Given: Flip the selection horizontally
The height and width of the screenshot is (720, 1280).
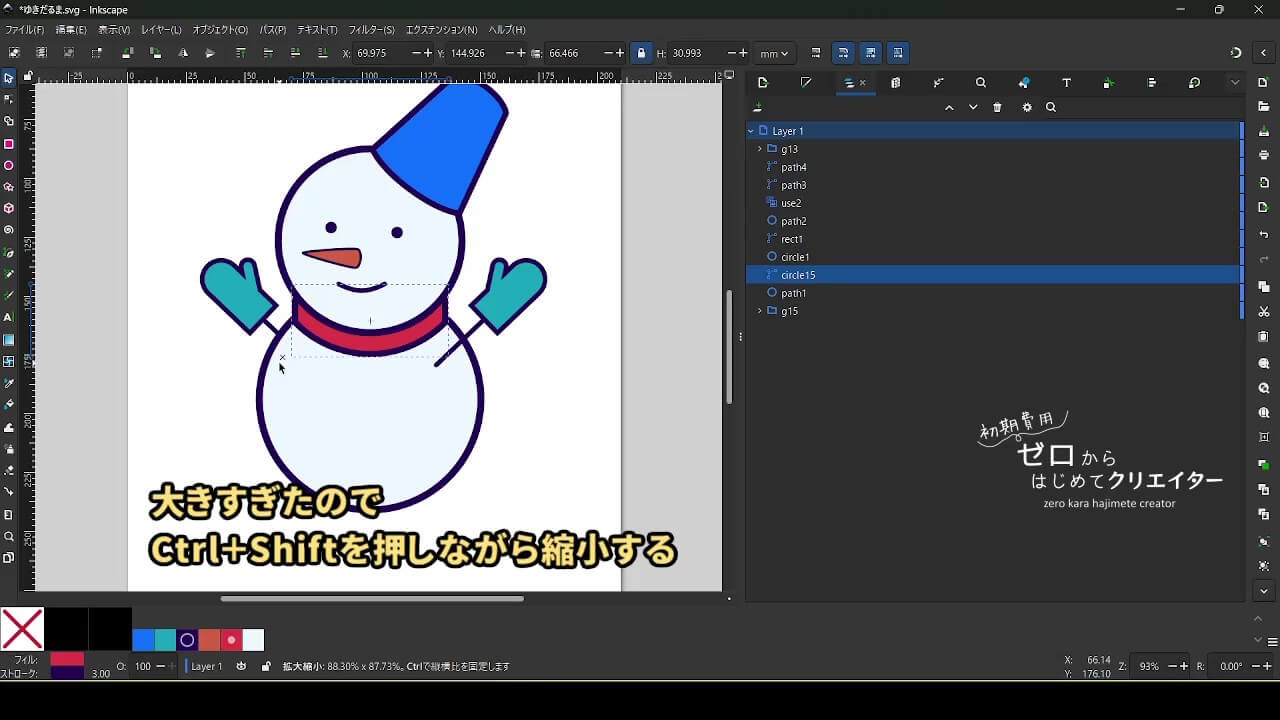Looking at the screenshot, I should [x=183, y=53].
